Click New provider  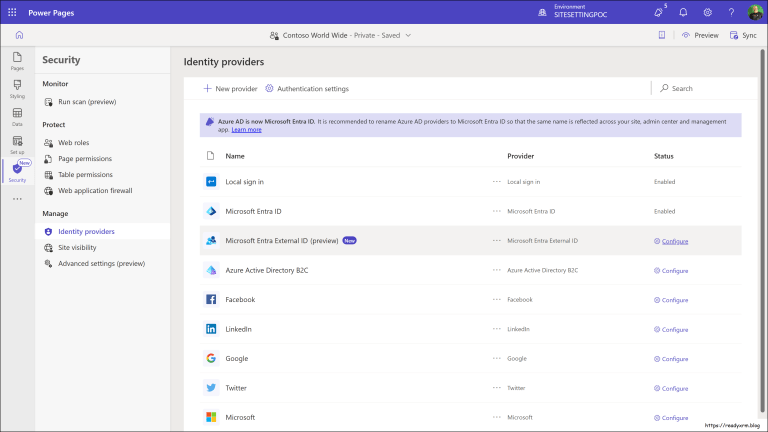coord(230,89)
